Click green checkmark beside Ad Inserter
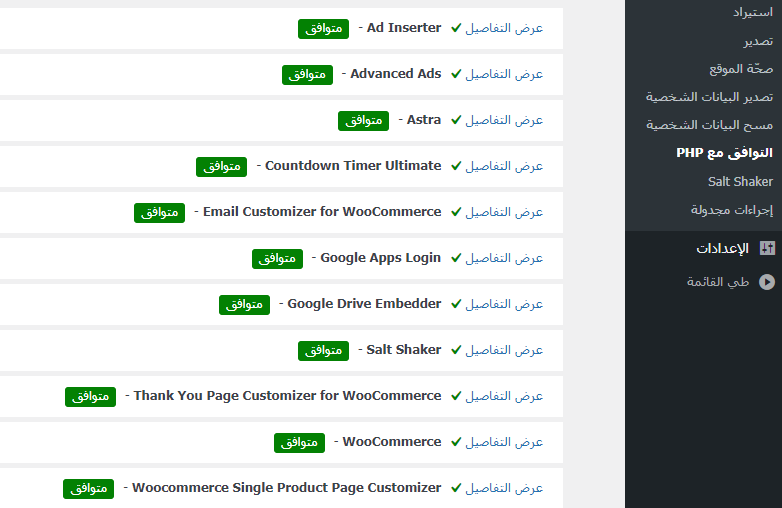The image size is (782, 508). click(456, 28)
